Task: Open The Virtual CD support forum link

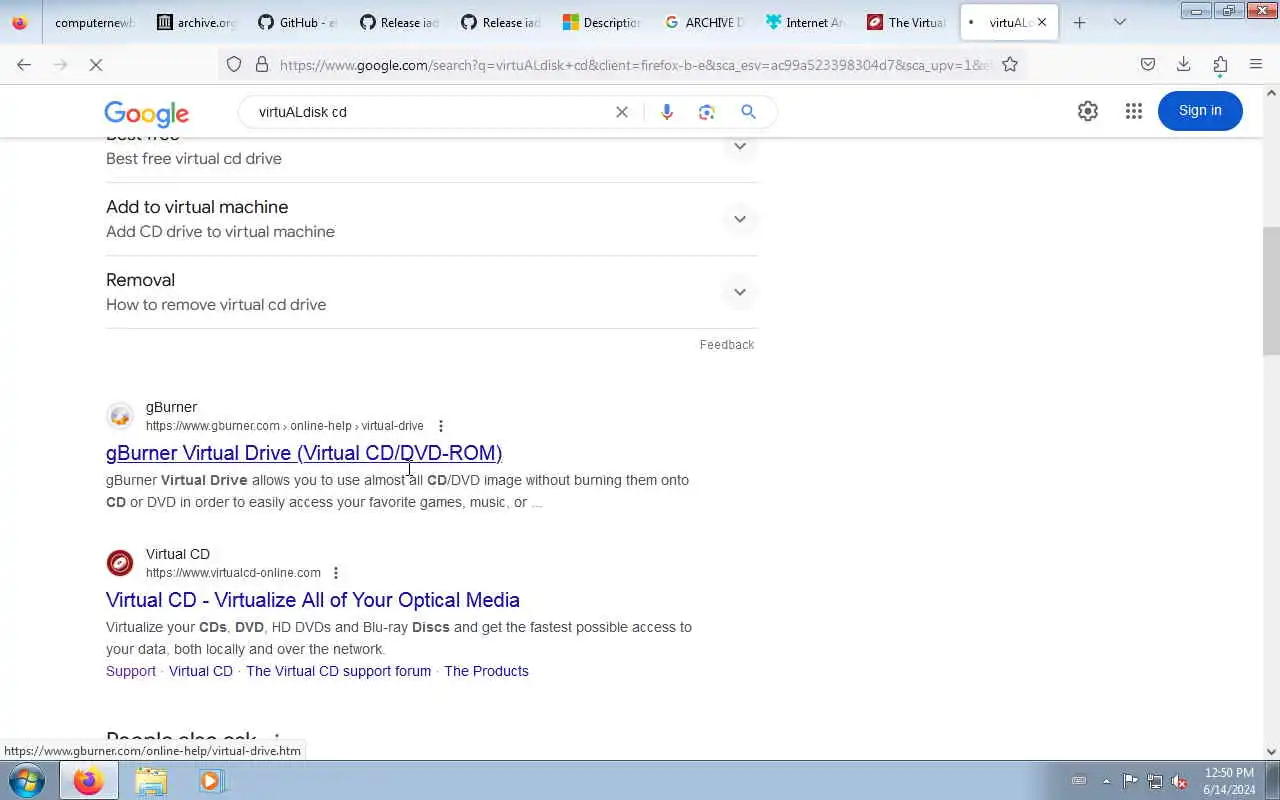Action: tap(339, 671)
